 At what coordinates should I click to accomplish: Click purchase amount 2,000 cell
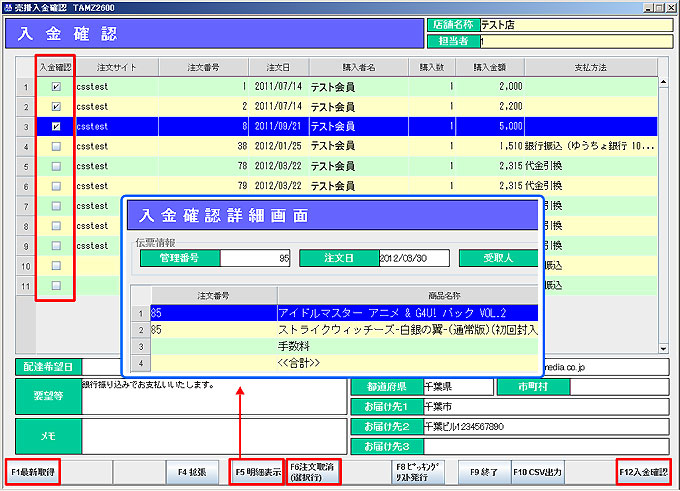click(x=490, y=87)
